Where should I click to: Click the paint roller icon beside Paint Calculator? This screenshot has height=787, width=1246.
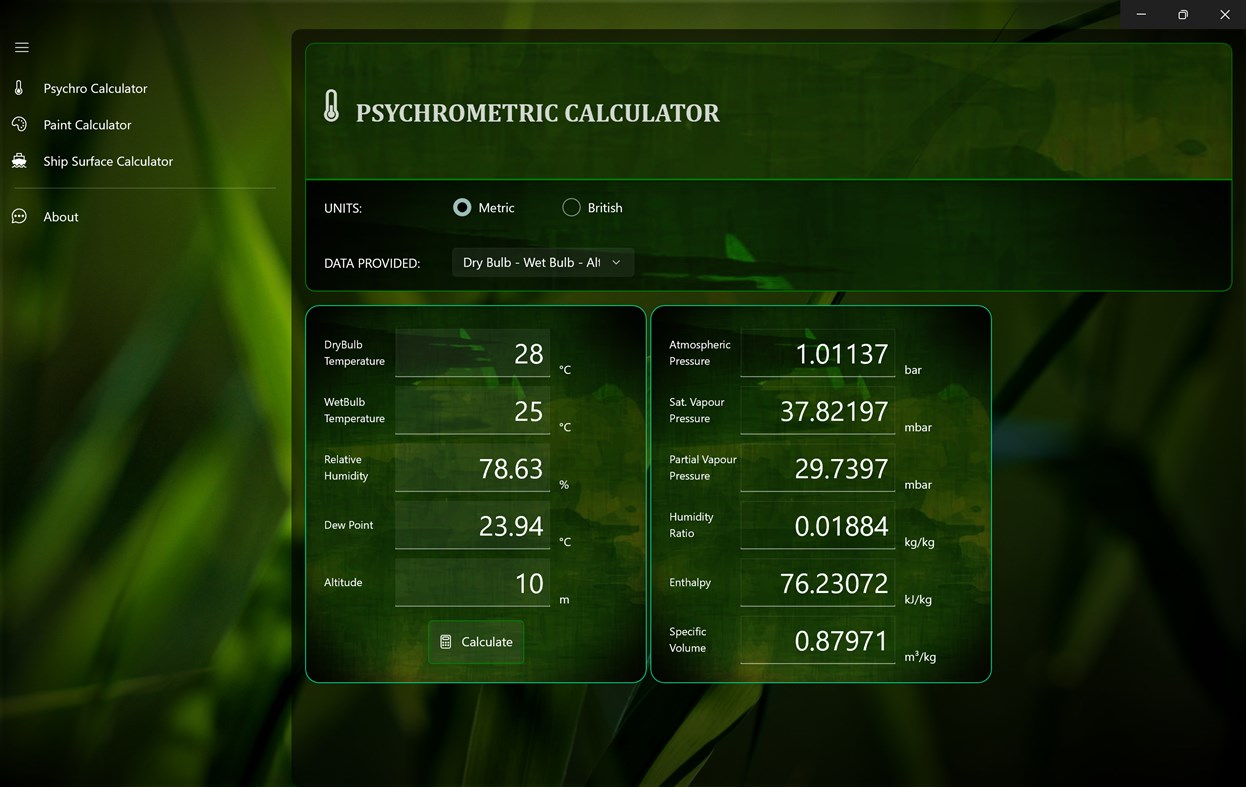20,124
